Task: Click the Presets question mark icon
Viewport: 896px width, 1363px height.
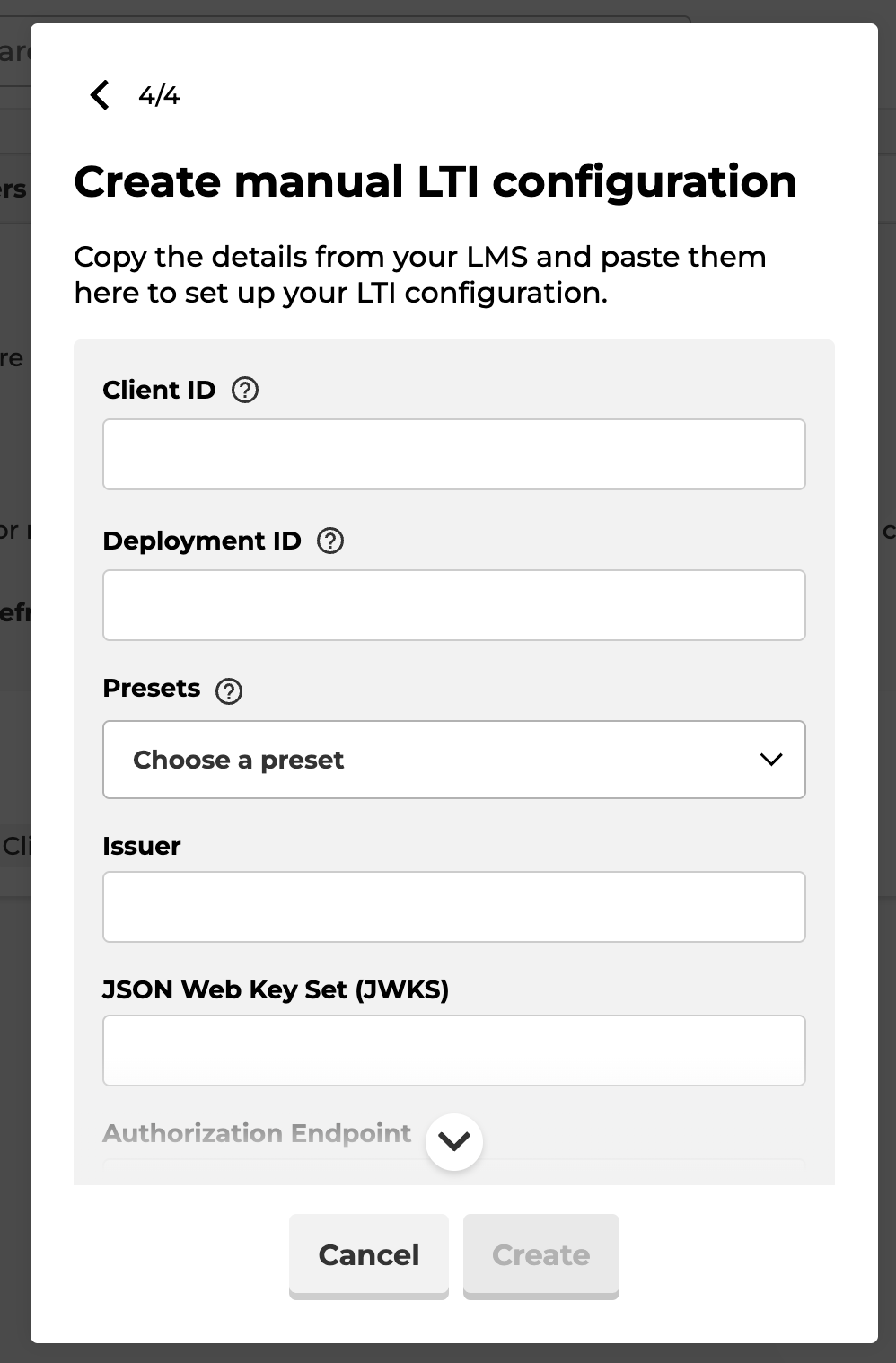Action: coord(229,690)
